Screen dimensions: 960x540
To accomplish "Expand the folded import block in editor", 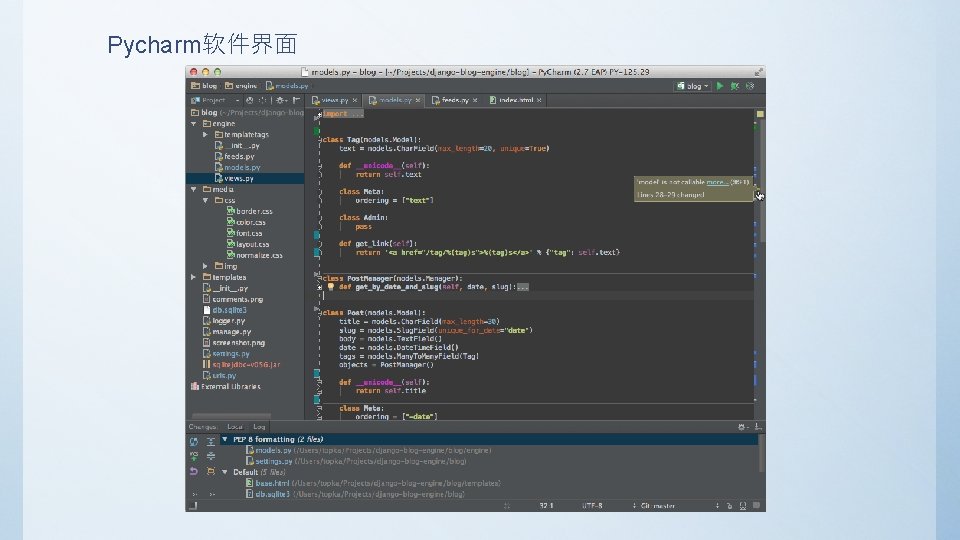I will (x=343, y=114).
